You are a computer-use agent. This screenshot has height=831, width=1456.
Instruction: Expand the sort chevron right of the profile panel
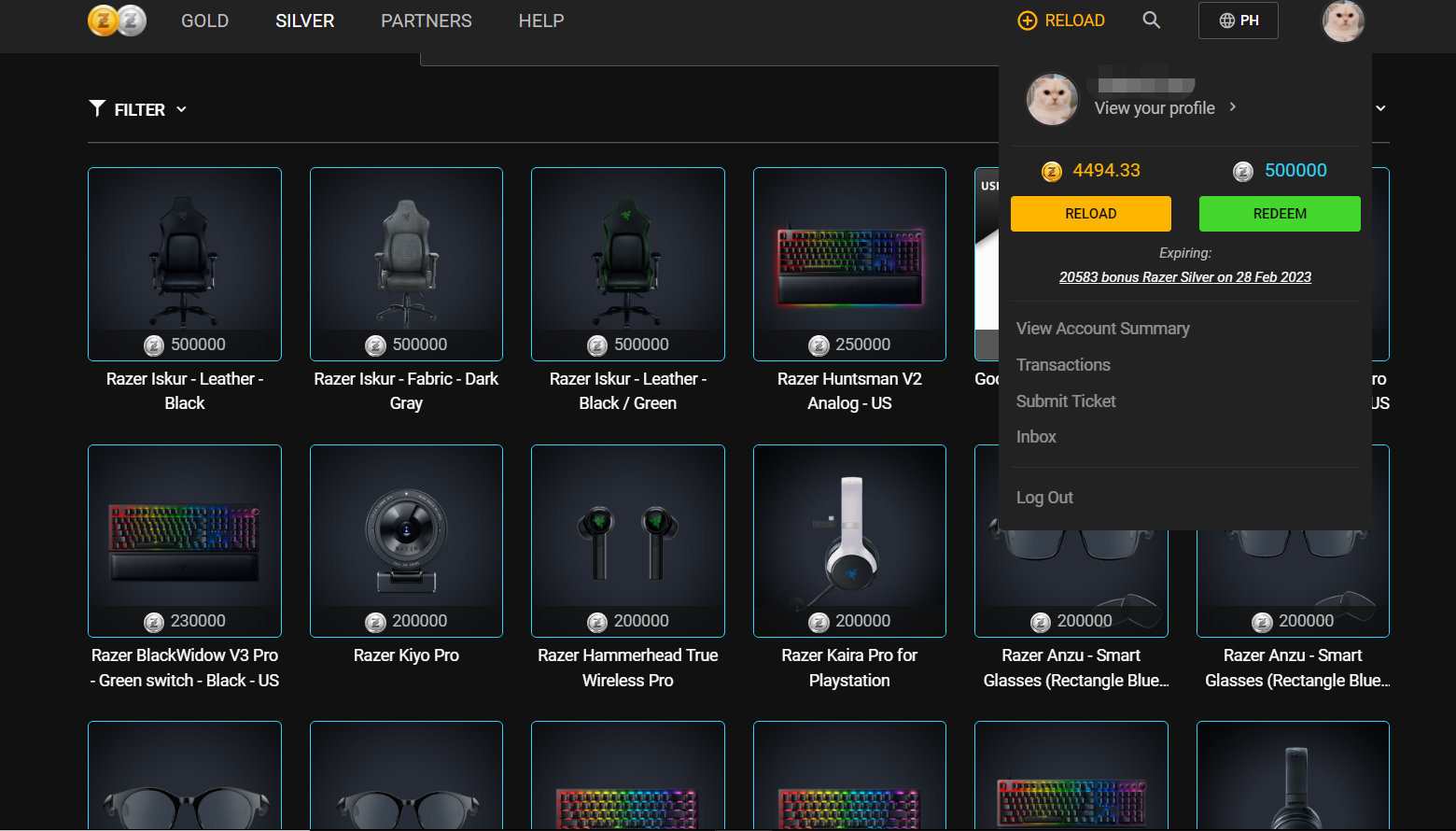click(x=1380, y=108)
